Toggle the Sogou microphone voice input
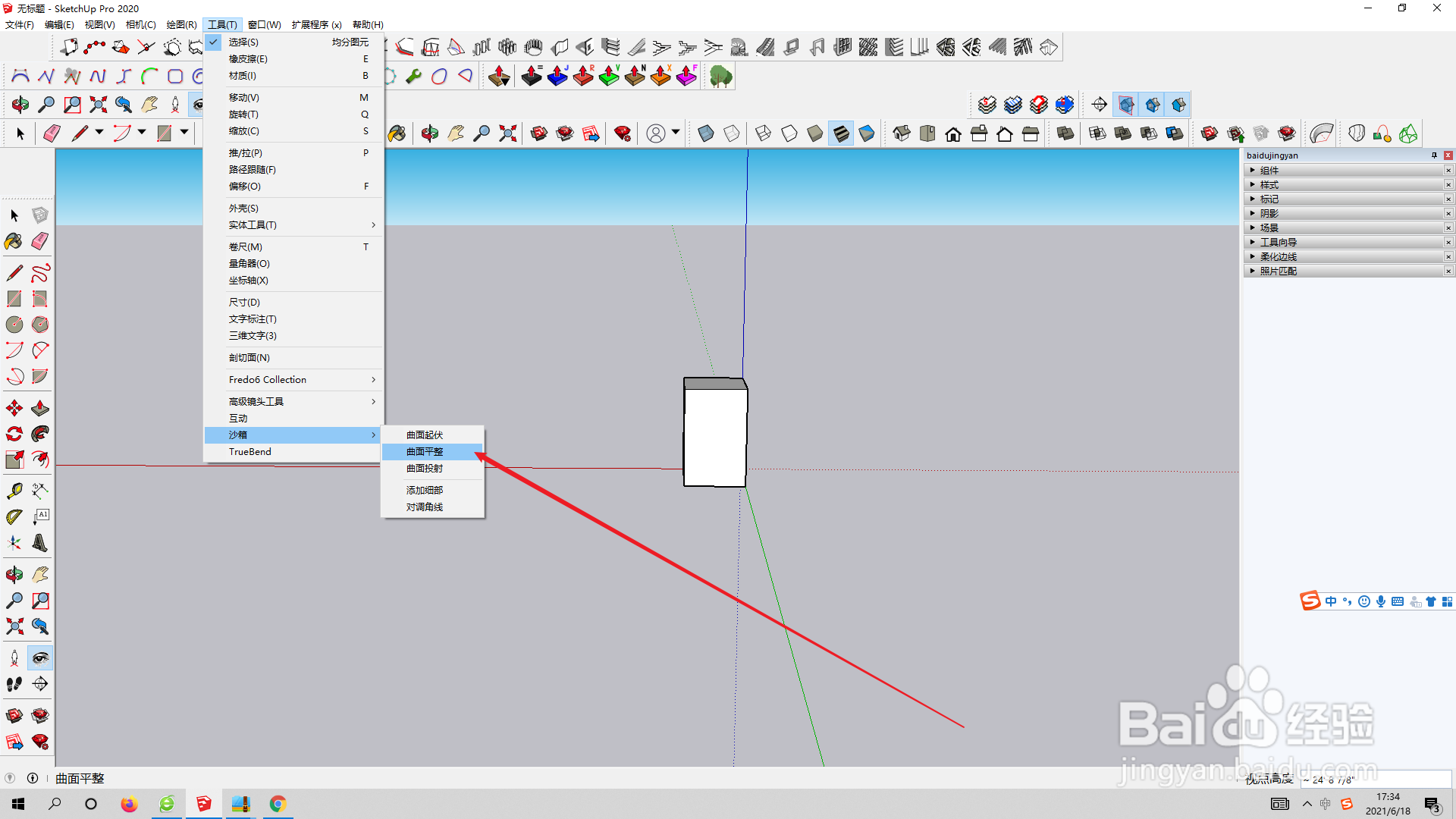This screenshot has width=1456, height=819. click(x=1381, y=601)
